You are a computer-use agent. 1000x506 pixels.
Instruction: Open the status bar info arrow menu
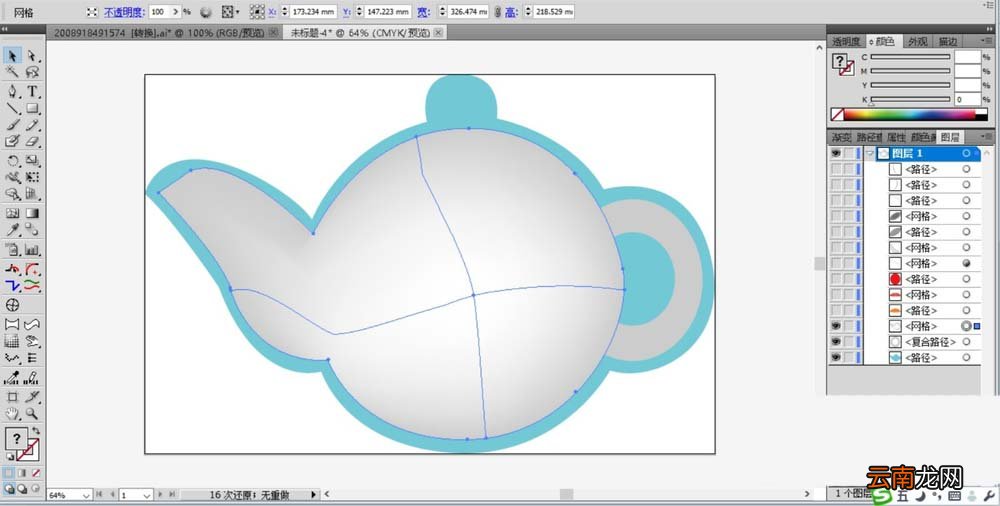point(313,495)
